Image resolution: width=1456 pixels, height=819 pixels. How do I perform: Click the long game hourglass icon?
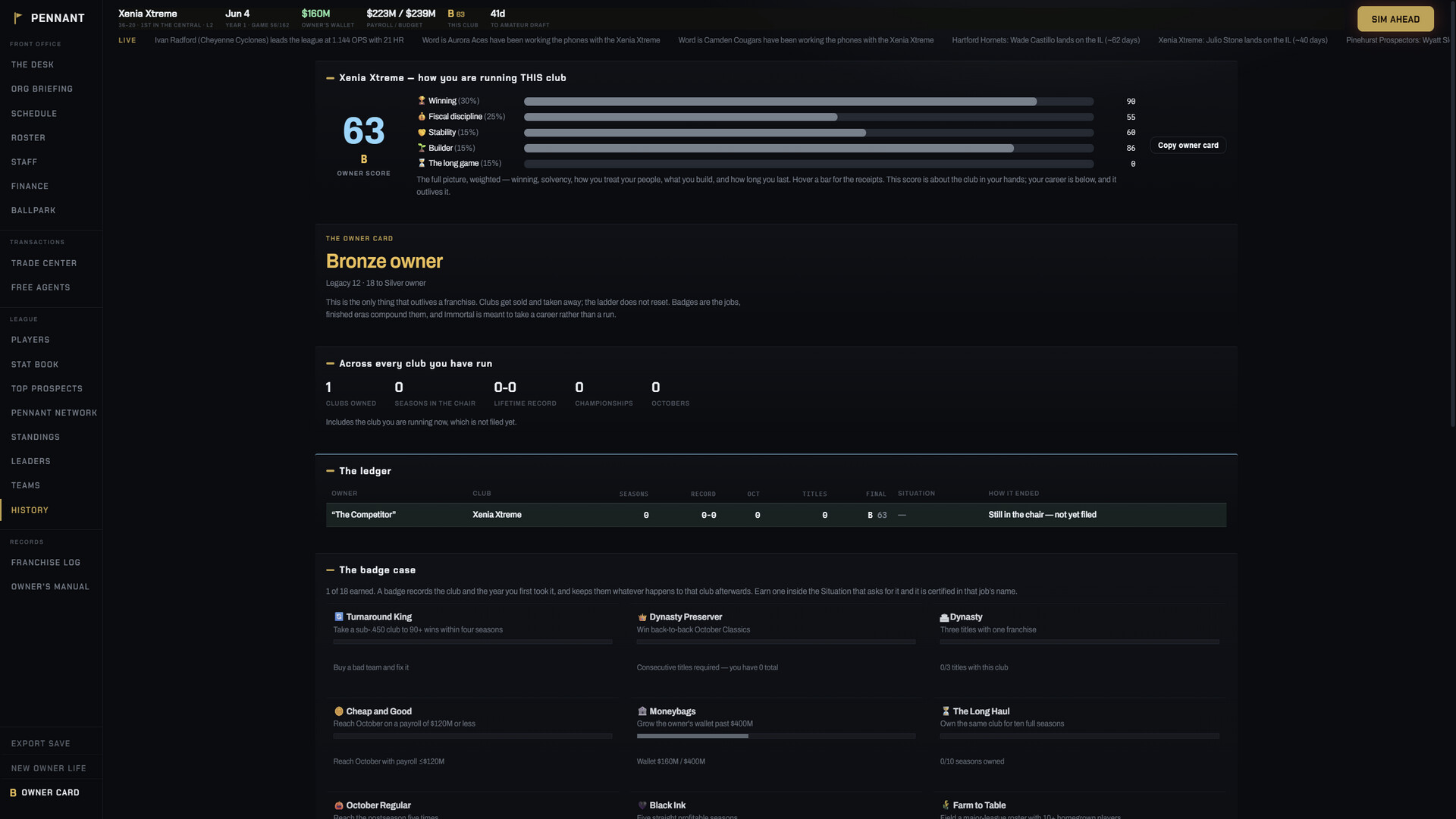coord(422,164)
